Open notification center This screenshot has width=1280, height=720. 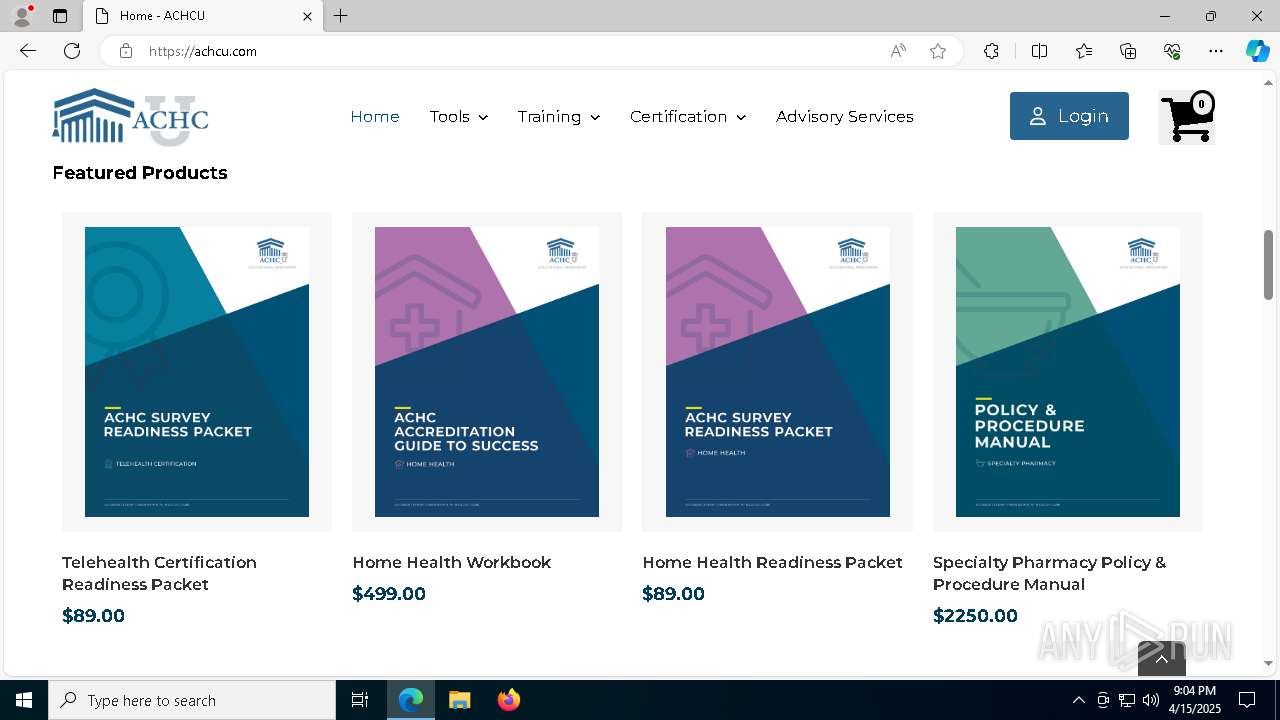click(1247, 700)
